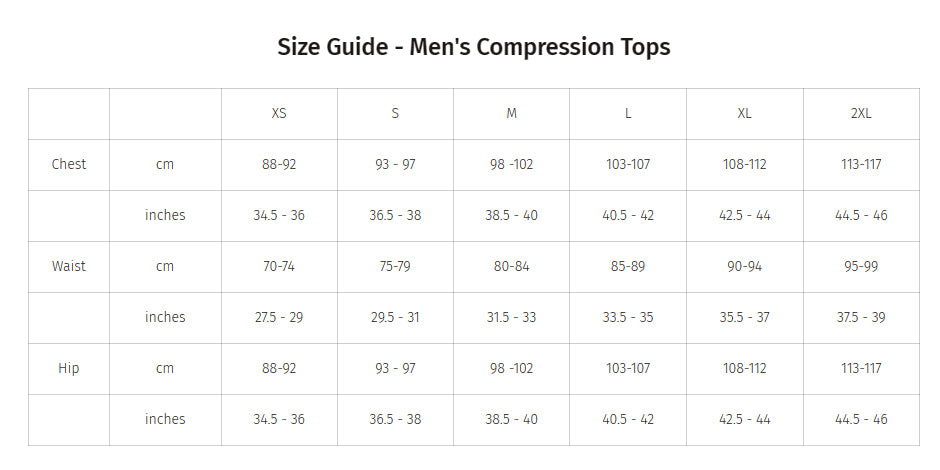The height and width of the screenshot is (470, 940).
Task: Click the 95-99 waist cm cell
Action: coord(861,266)
